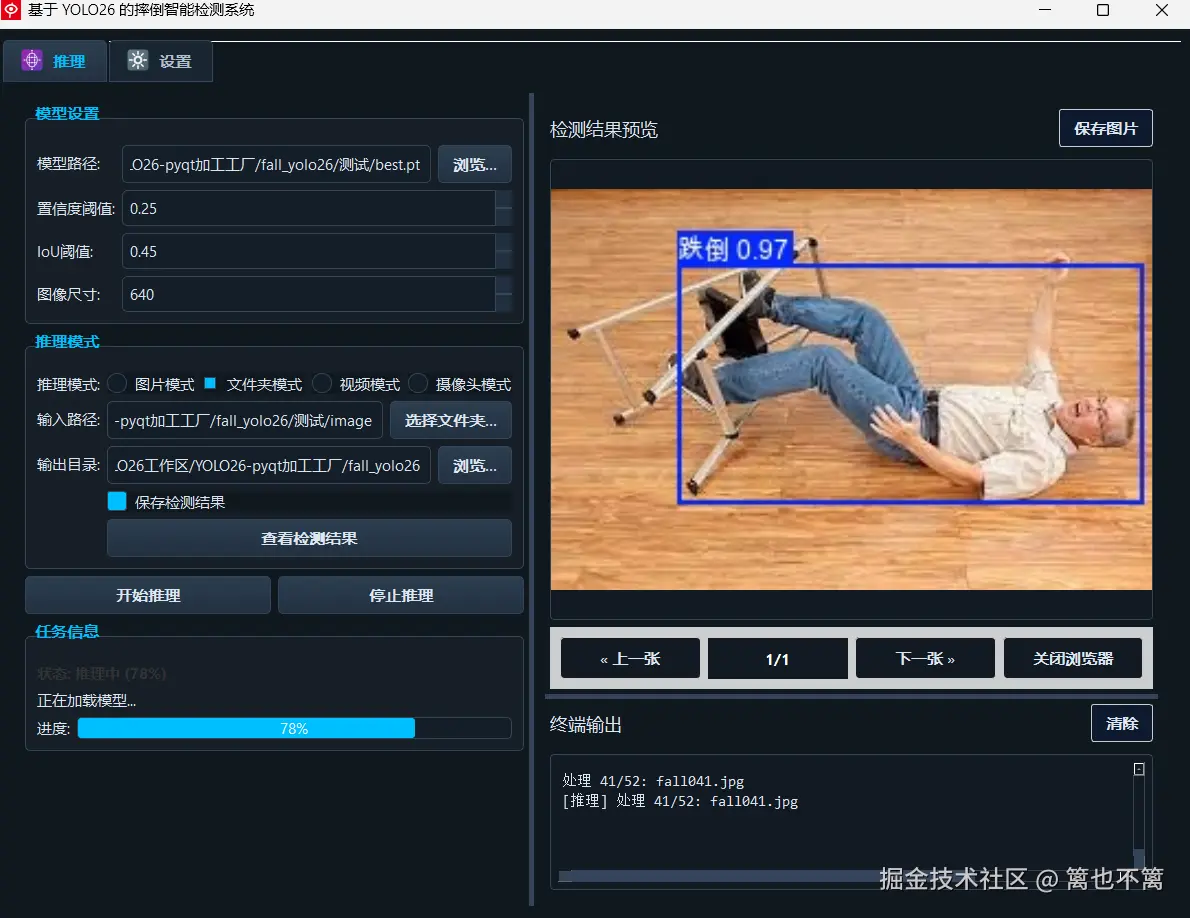Switch to the 推理 tab

(55, 60)
